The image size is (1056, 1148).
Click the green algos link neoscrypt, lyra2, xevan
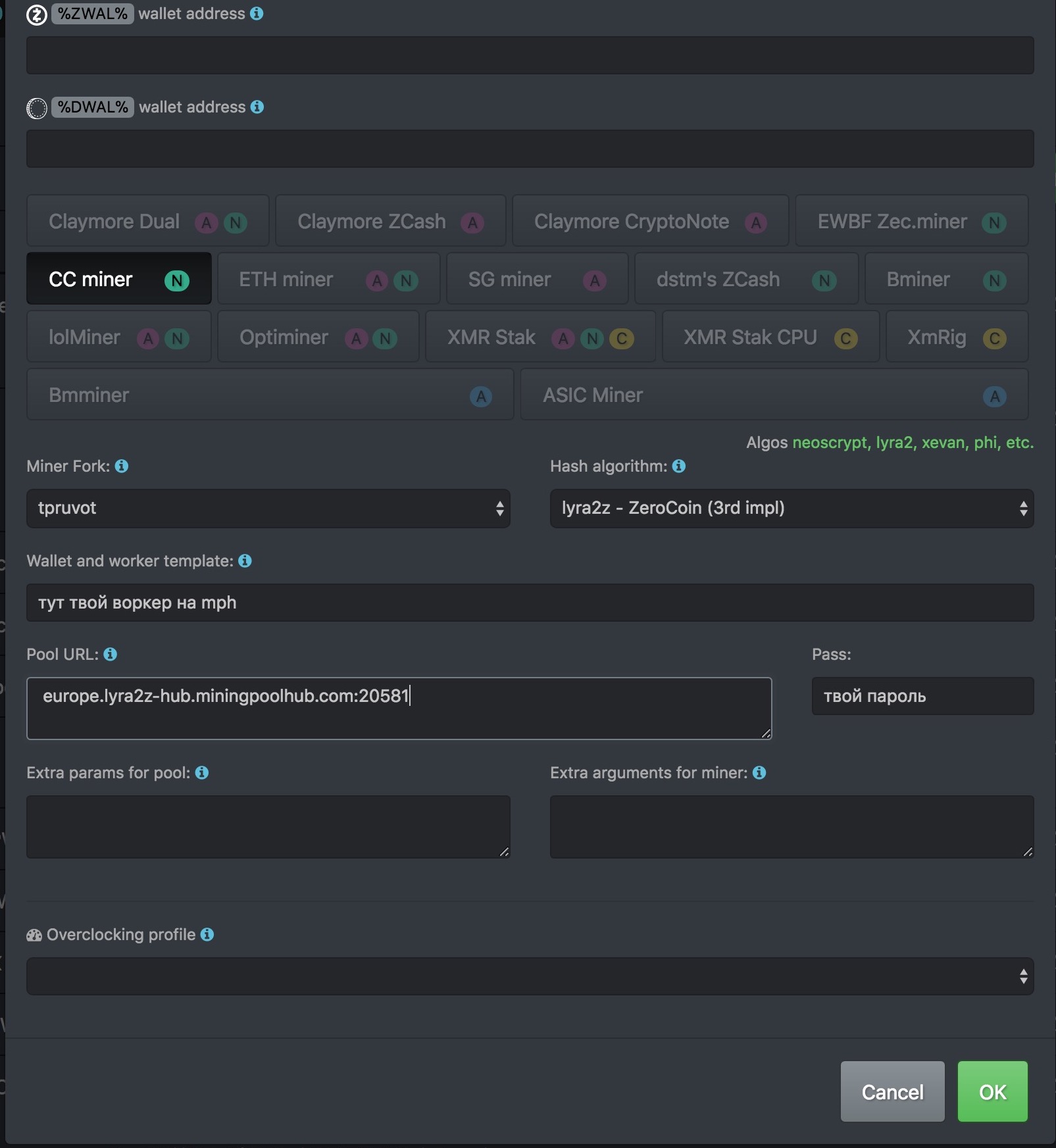coord(913,443)
